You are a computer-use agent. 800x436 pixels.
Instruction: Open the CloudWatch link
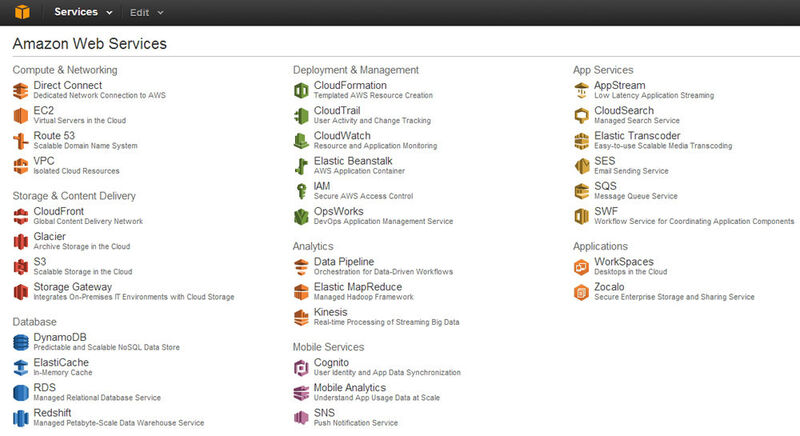(x=342, y=136)
